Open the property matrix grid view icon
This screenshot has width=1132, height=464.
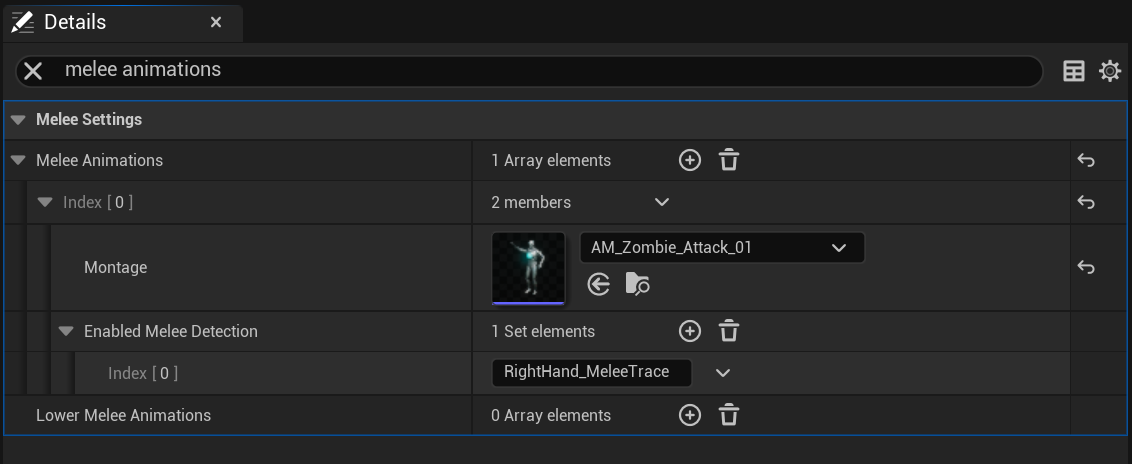coord(1074,71)
